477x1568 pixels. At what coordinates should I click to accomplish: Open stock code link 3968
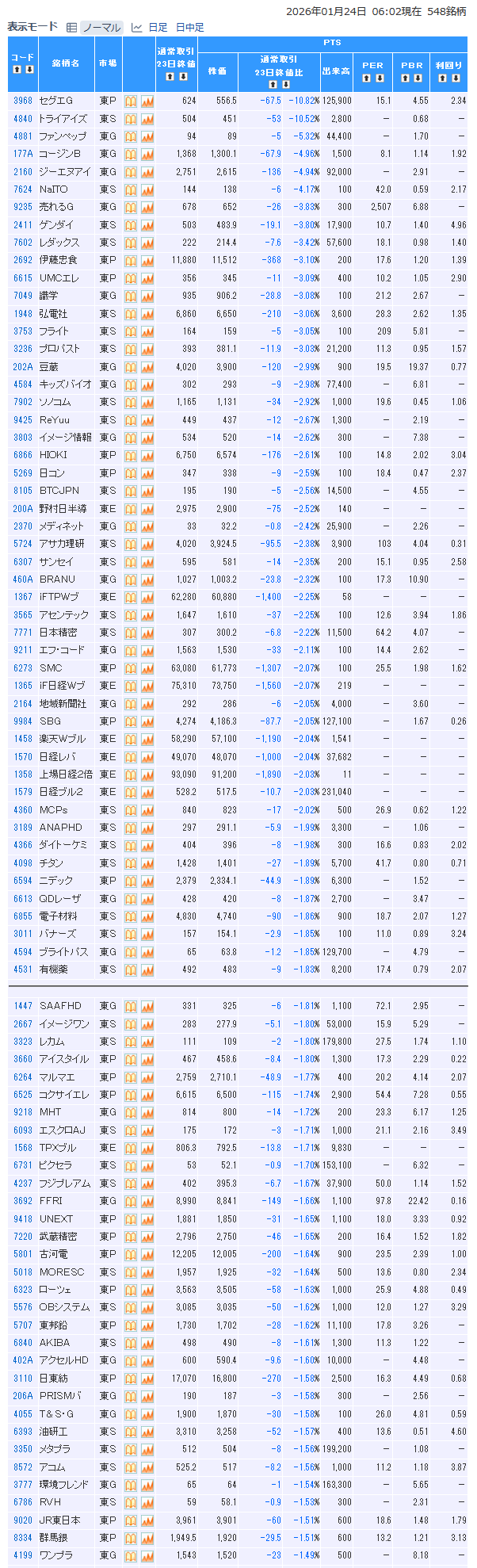pos(23,101)
